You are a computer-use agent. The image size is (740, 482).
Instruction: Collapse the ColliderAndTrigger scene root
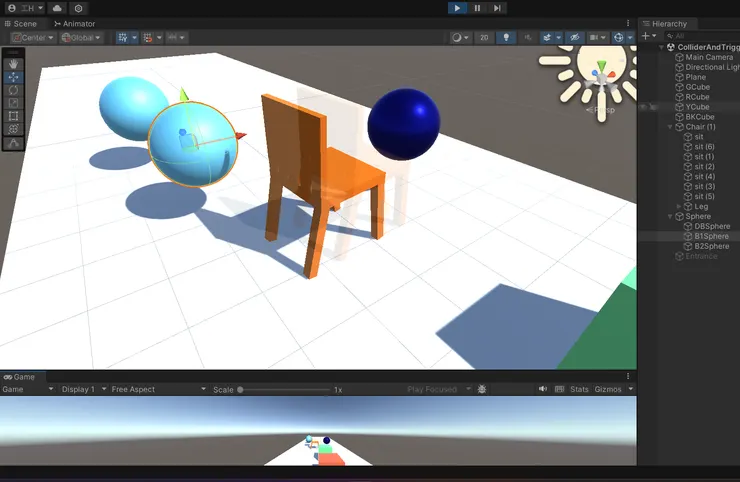pos(662,47)
